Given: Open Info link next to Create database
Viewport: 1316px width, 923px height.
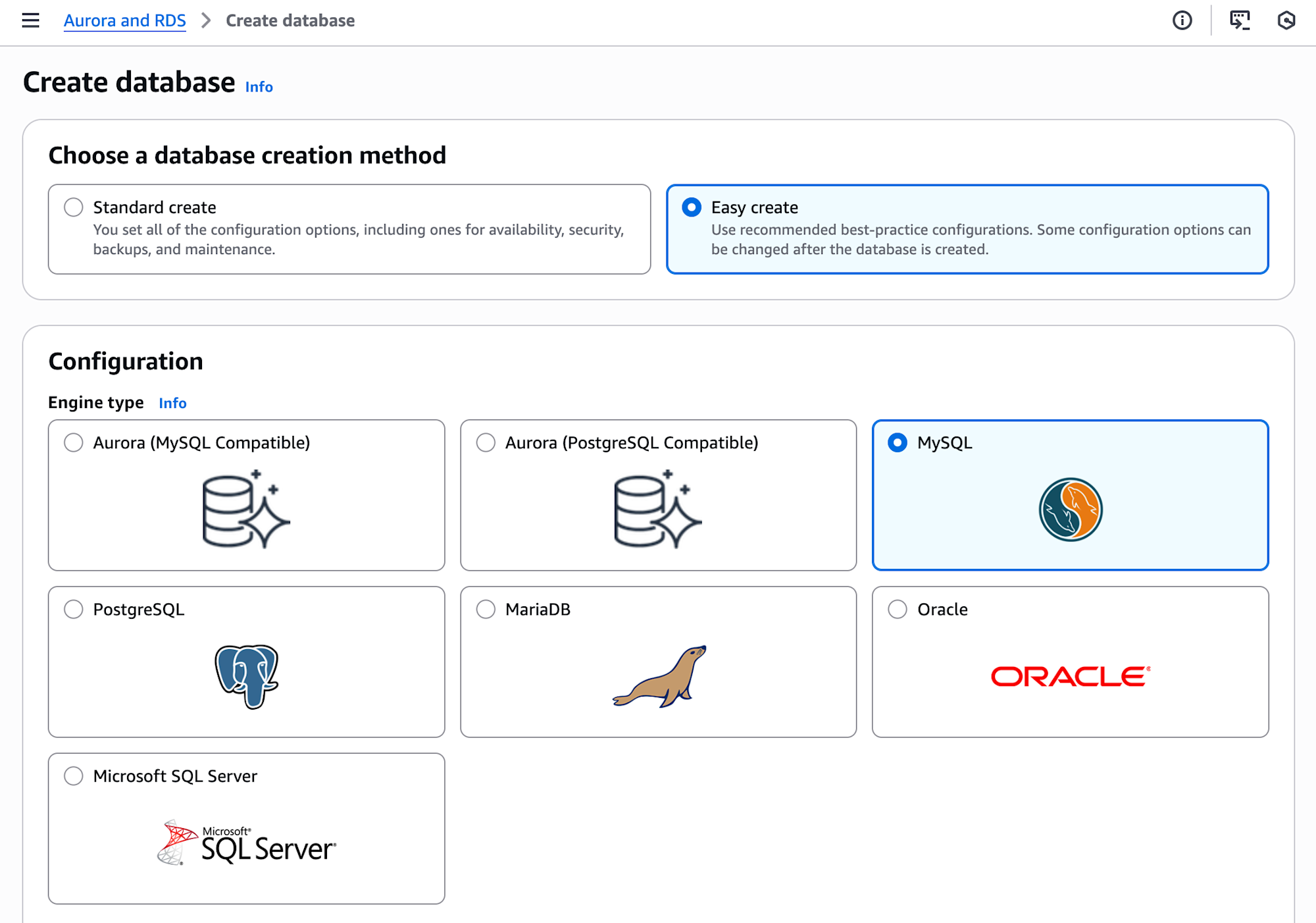Looking at the screenshot, I should [259, 87].
